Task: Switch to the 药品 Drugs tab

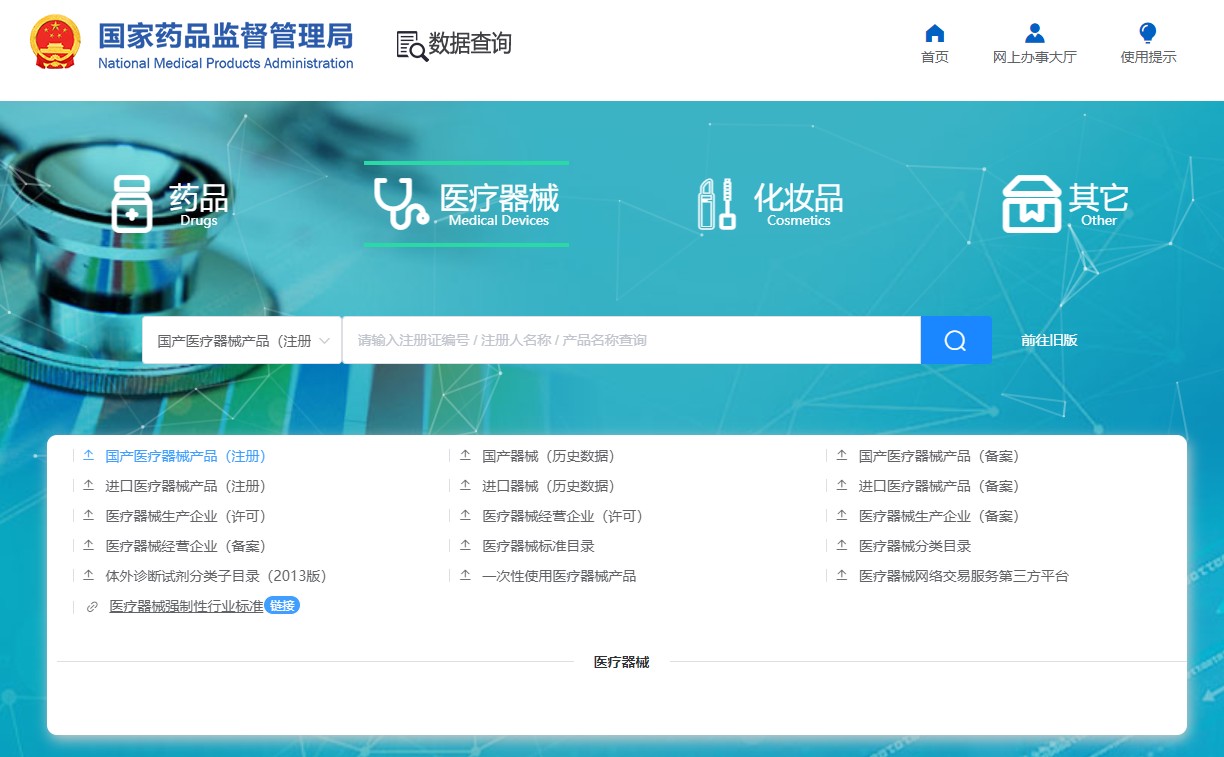Action: 170,204
